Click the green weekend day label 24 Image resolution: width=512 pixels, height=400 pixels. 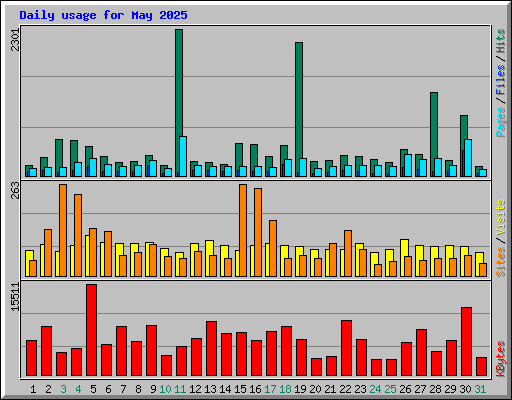[375, 389]
